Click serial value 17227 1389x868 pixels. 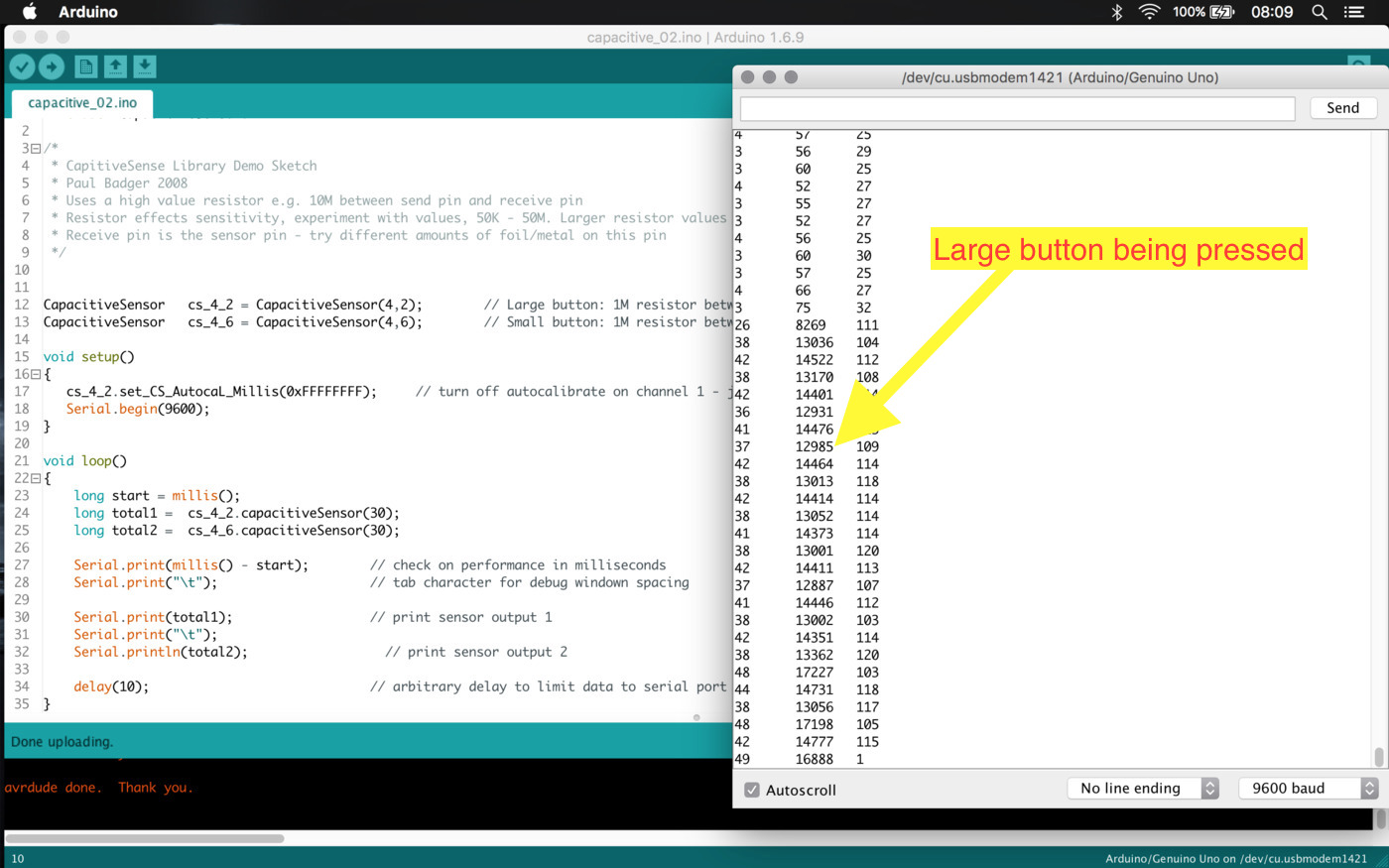coord(815,673)
